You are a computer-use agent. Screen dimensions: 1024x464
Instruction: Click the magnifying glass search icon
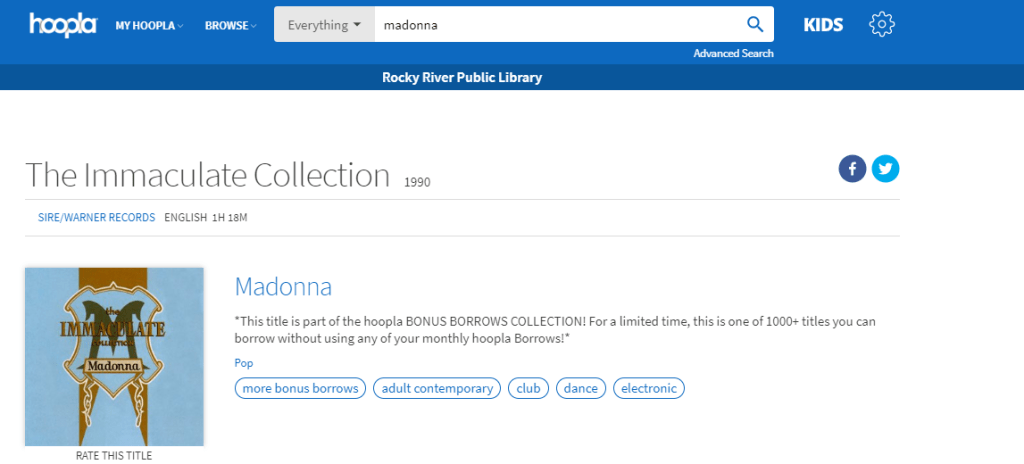[x=755, y=25]
